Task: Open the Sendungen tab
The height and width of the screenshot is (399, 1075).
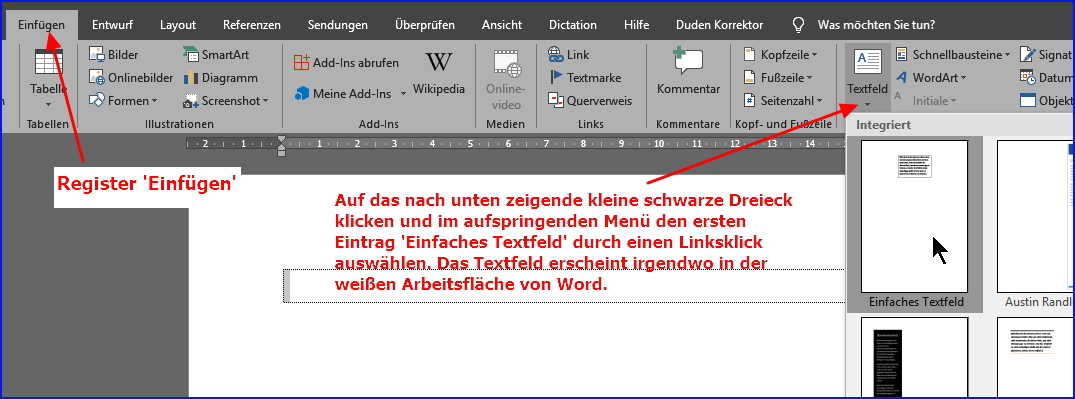Action: (337, 25)
